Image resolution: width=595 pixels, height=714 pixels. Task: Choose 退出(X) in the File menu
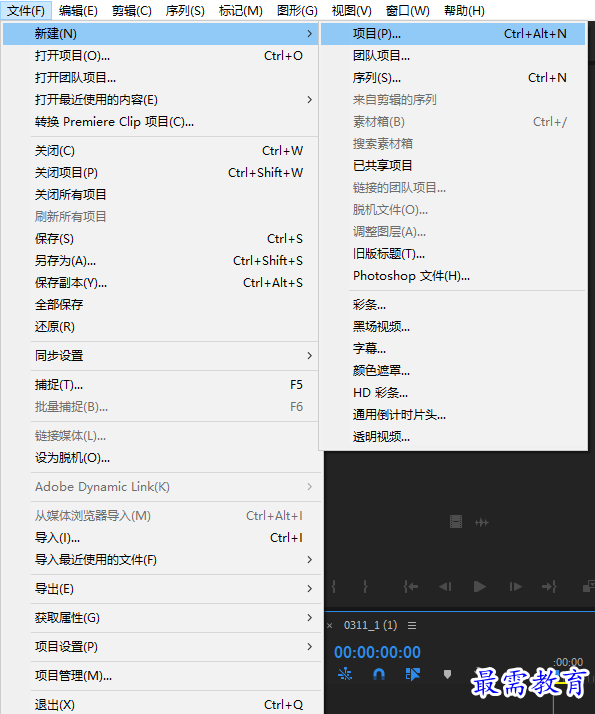(x=160, y=704)
